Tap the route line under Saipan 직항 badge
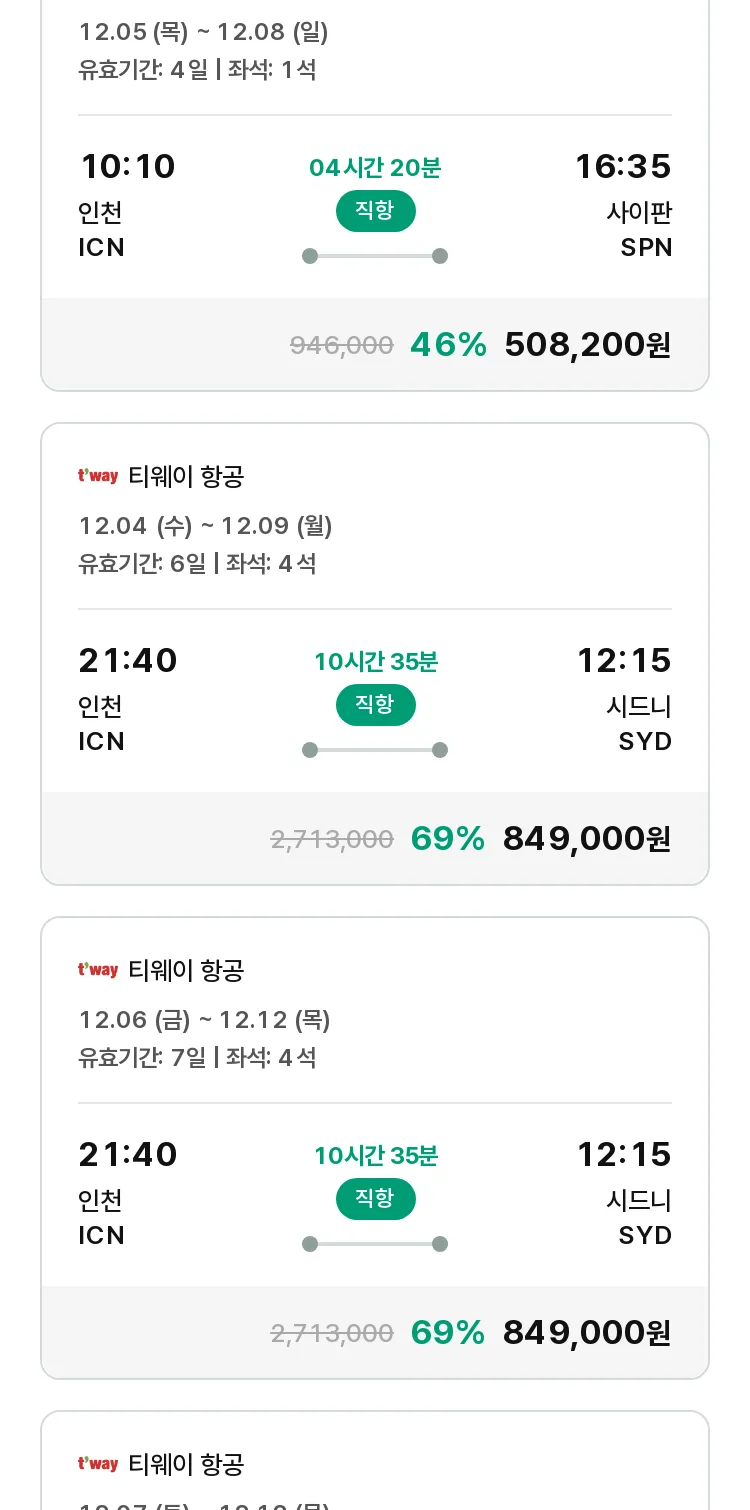 click(x=375, y=256)
